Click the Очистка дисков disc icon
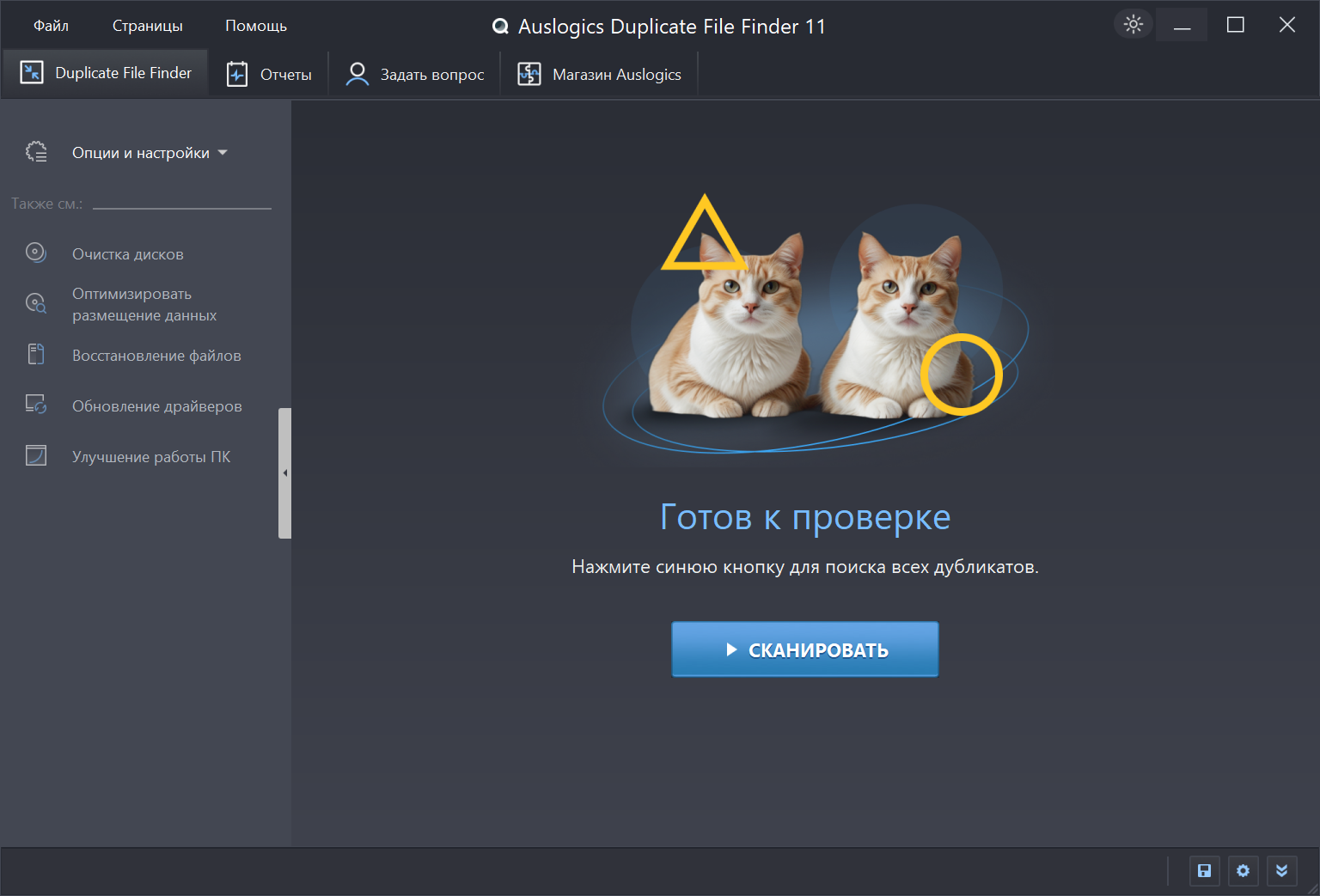This screenshot has height=896, width=1320. click(35, 253)
